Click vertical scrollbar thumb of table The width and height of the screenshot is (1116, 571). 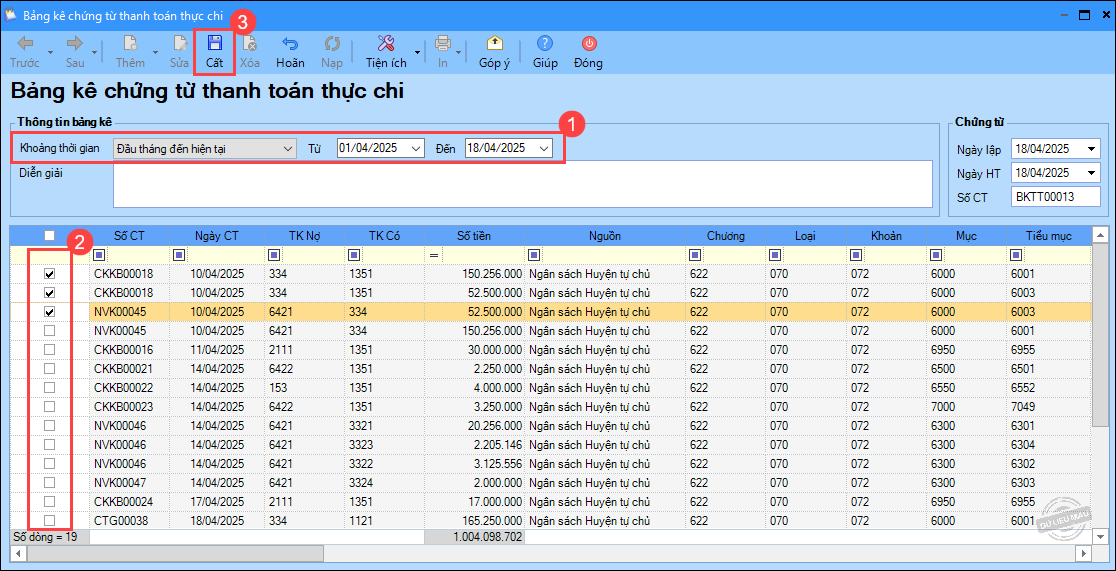[x=1100, y=335]
